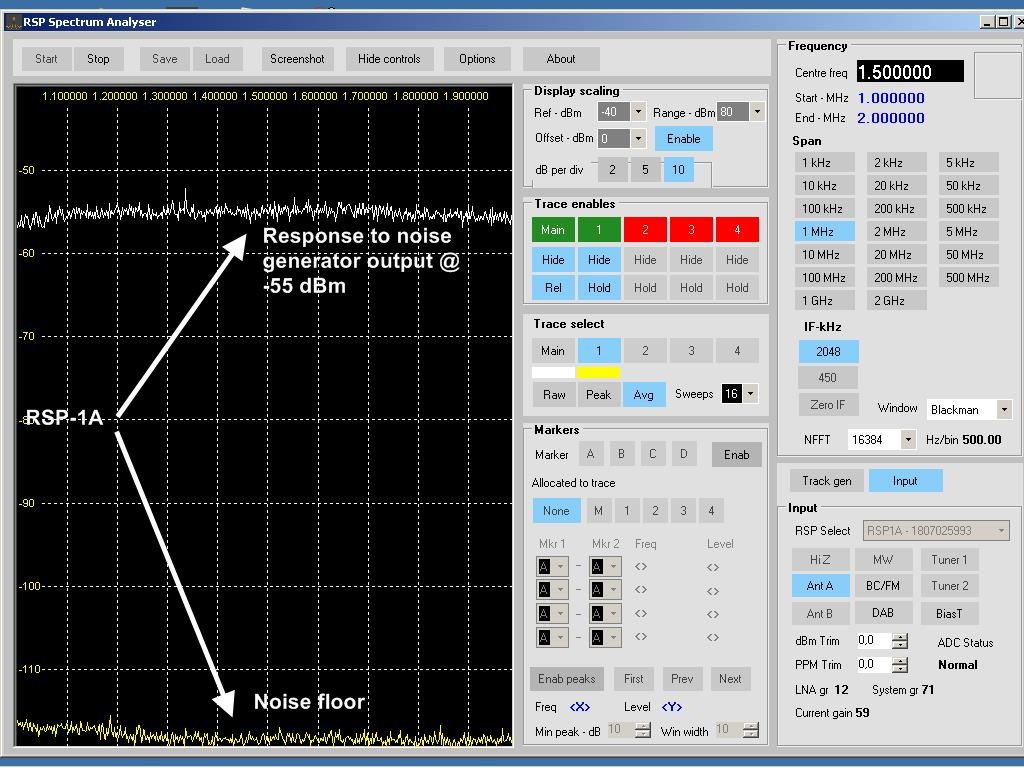Switch to Track gen tab
The width and height of the screenshot is (1024, 768).
pyautogui.click(x=827, y=481)
